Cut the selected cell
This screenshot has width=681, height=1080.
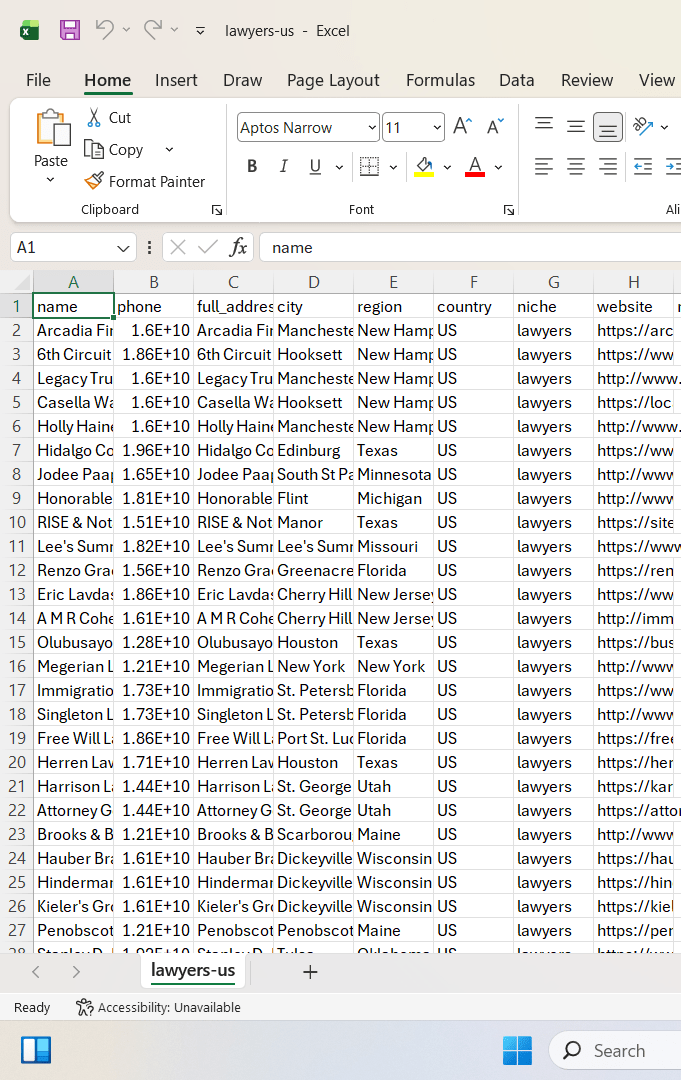pos(109,118)
